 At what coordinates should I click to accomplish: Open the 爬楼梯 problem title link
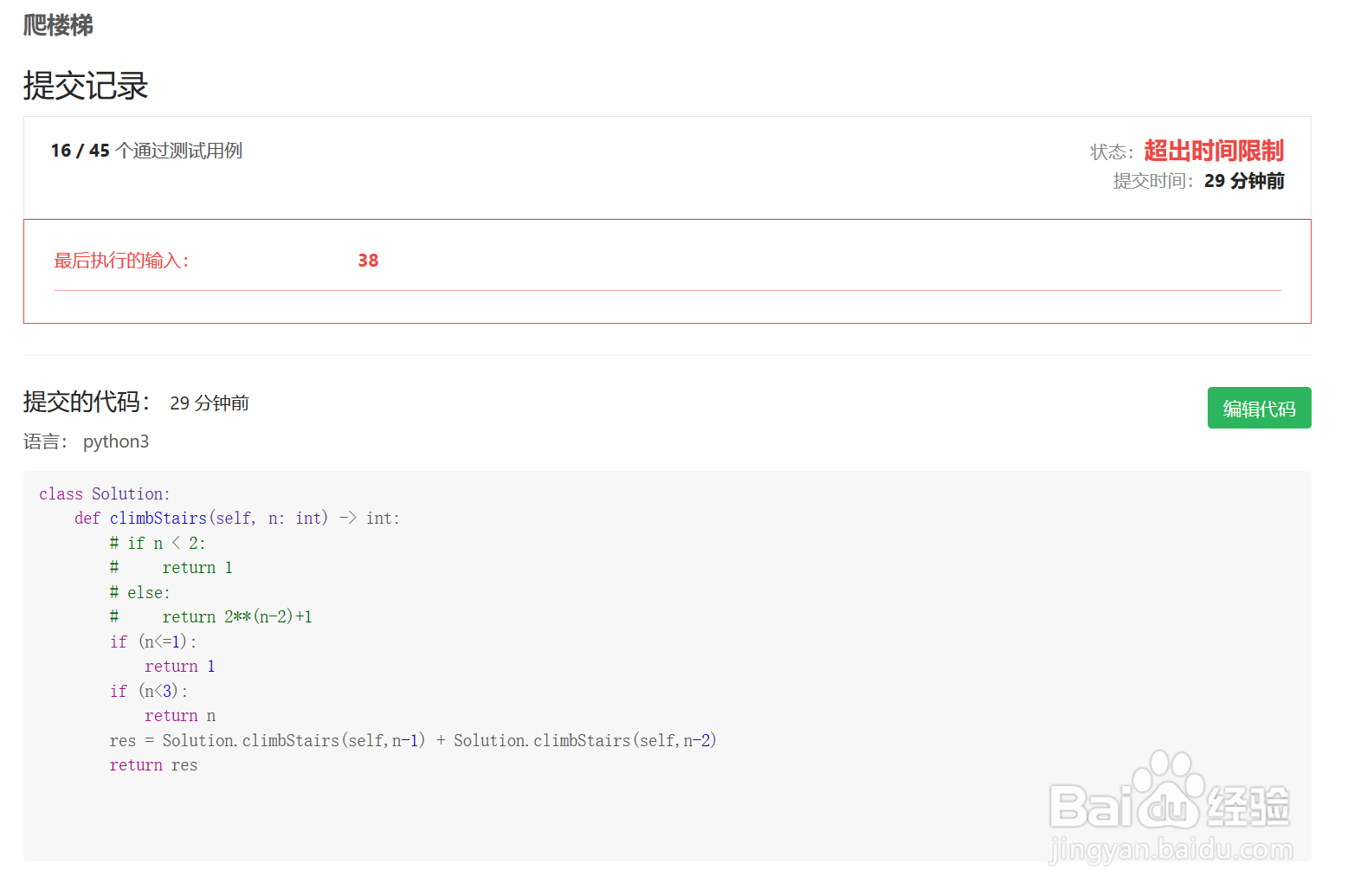click(x=58, y=25)
